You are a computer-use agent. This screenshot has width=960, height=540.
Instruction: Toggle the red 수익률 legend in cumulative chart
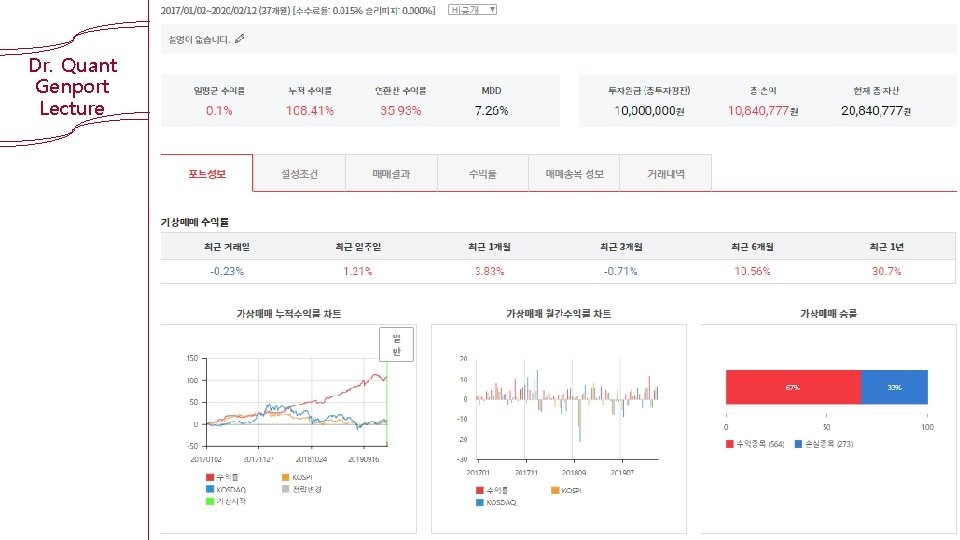pos(222,477)
